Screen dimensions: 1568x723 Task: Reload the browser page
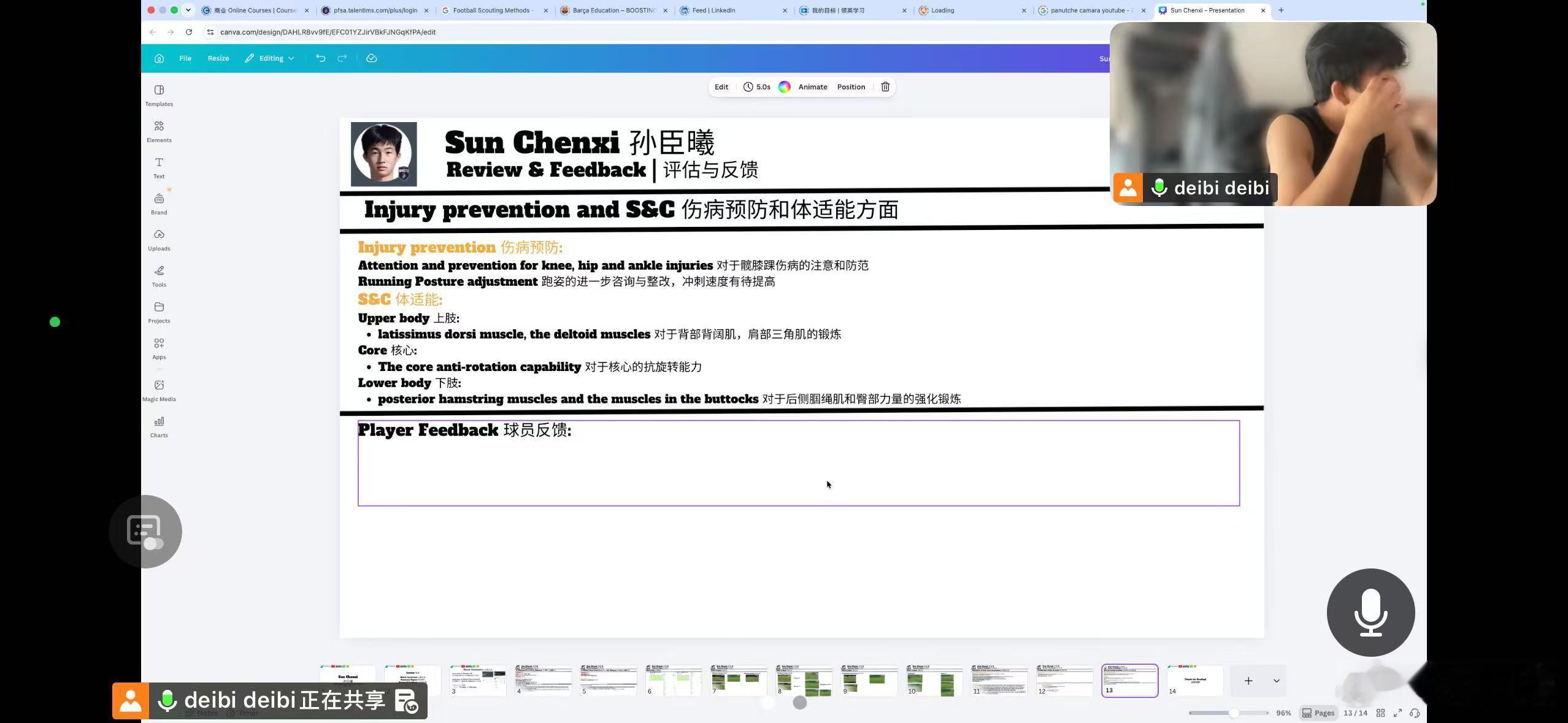pyautogui.click(x=189, y=32)
